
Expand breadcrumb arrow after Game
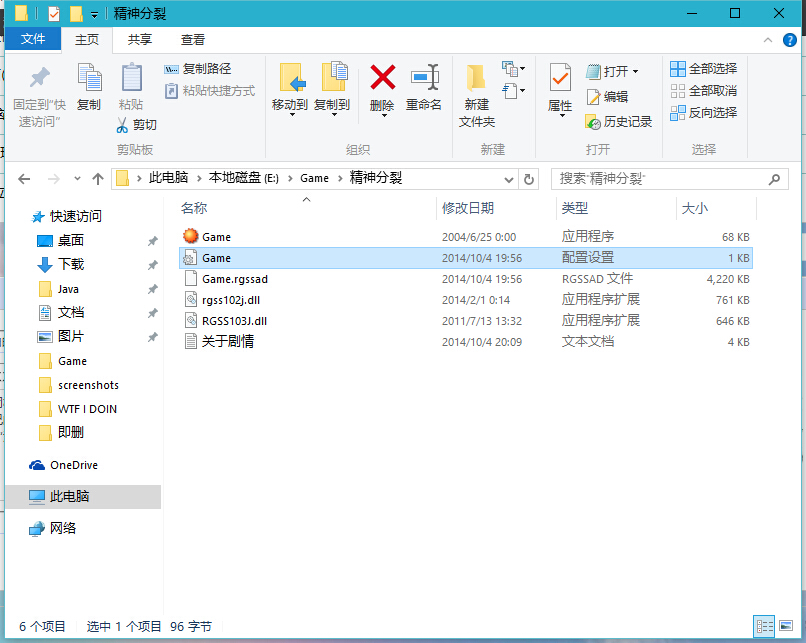340,179
